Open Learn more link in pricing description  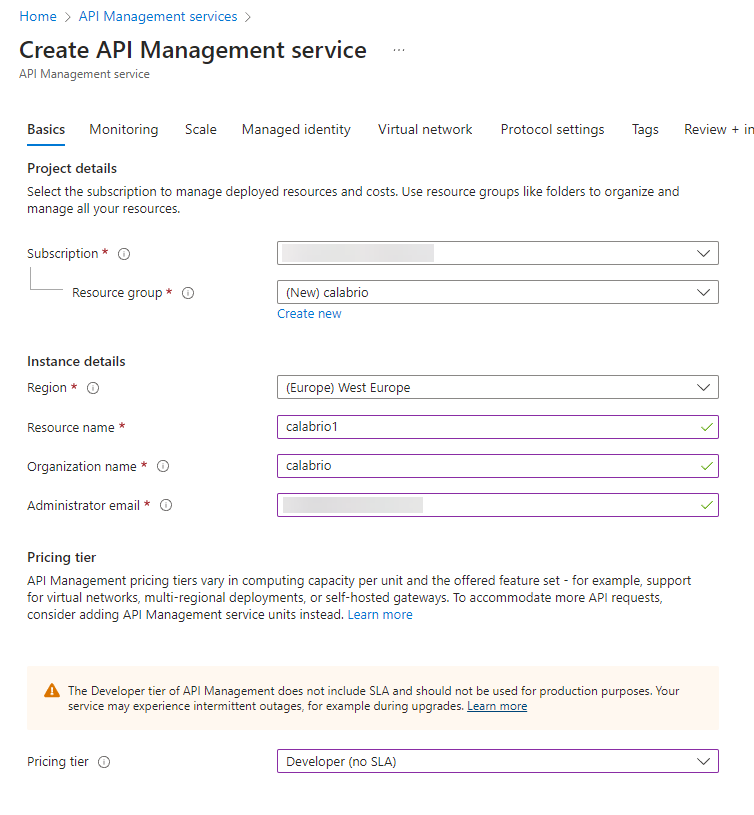[x=380, y=615]
